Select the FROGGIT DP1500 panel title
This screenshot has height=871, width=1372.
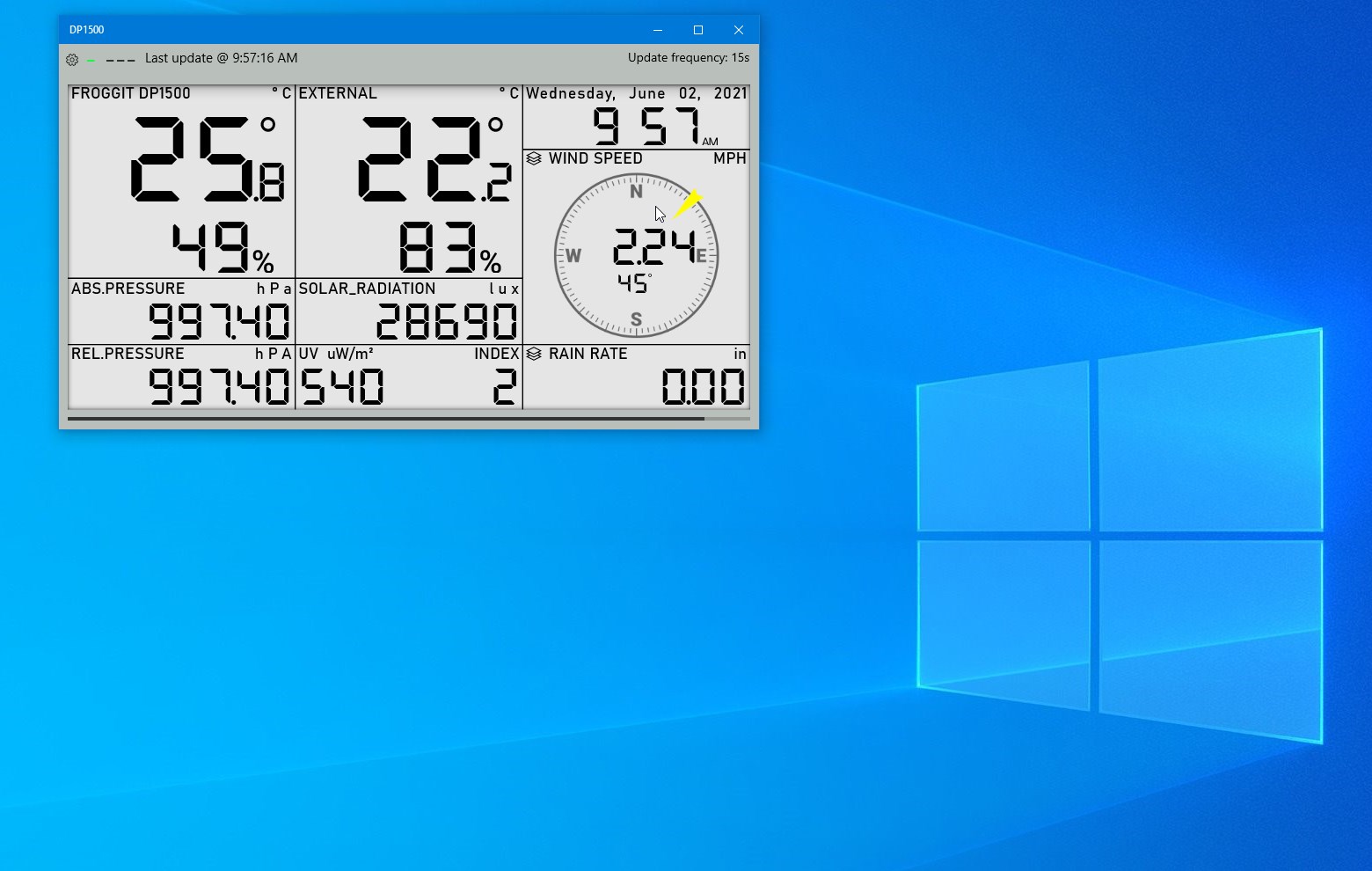pos(131,93)
